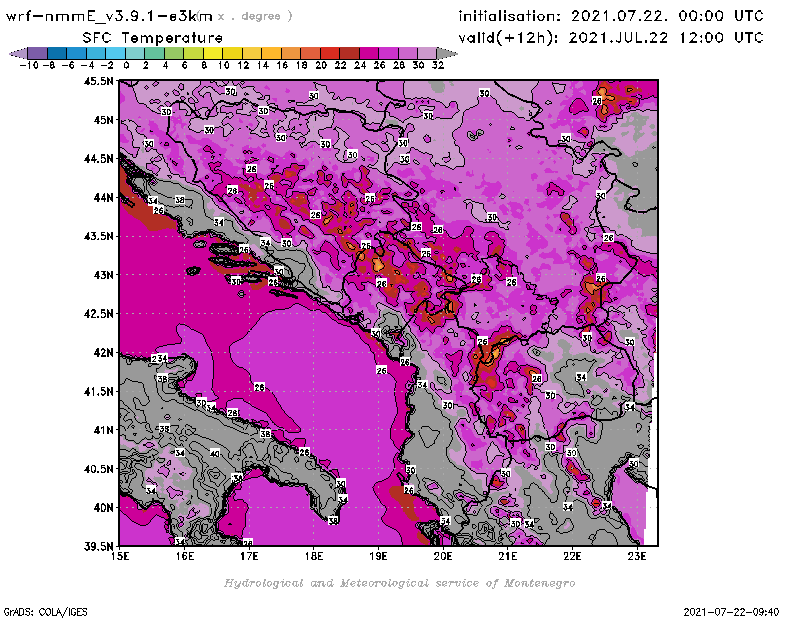This screenshot has width=800, height=618.
Task: Click the model name 'wrf-nmmE_v3.9.1-e3km'
Action: tap(109, 16)
